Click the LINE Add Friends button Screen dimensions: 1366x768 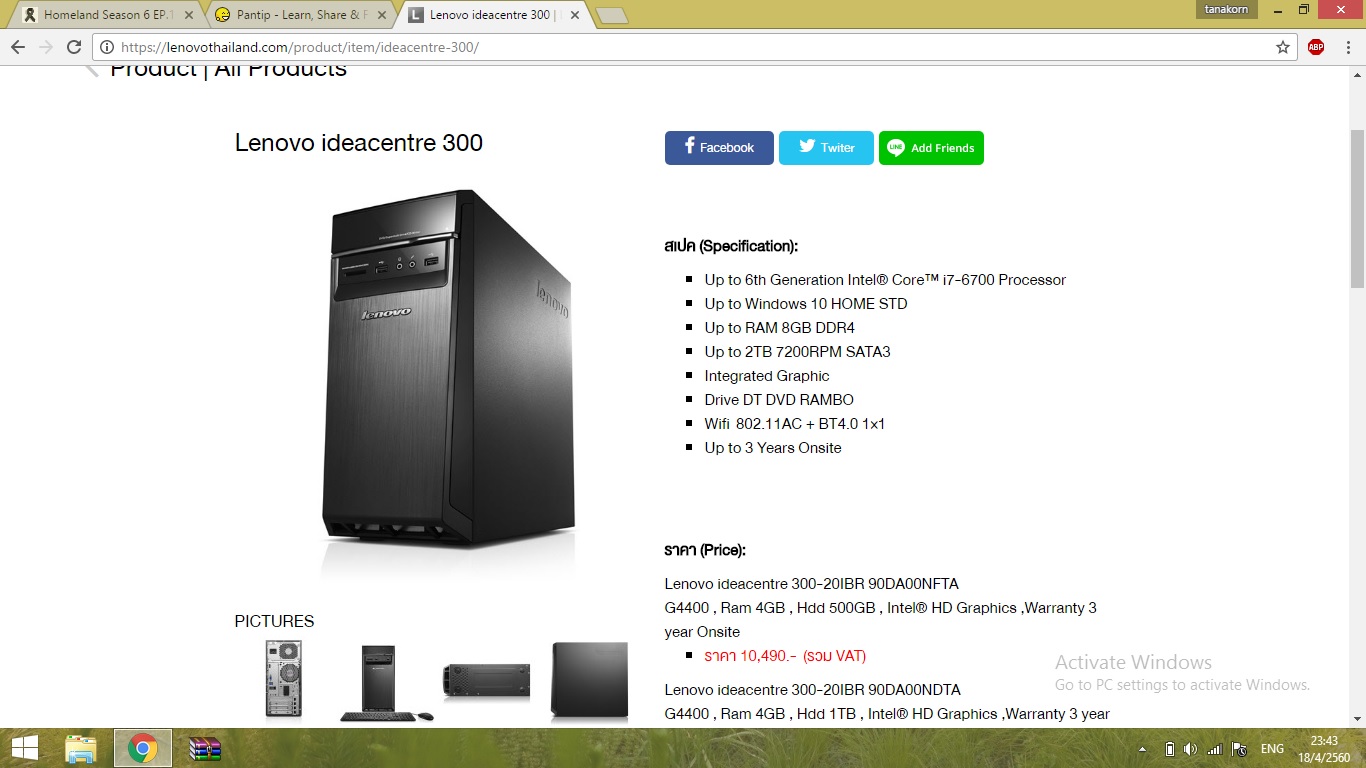931,148
